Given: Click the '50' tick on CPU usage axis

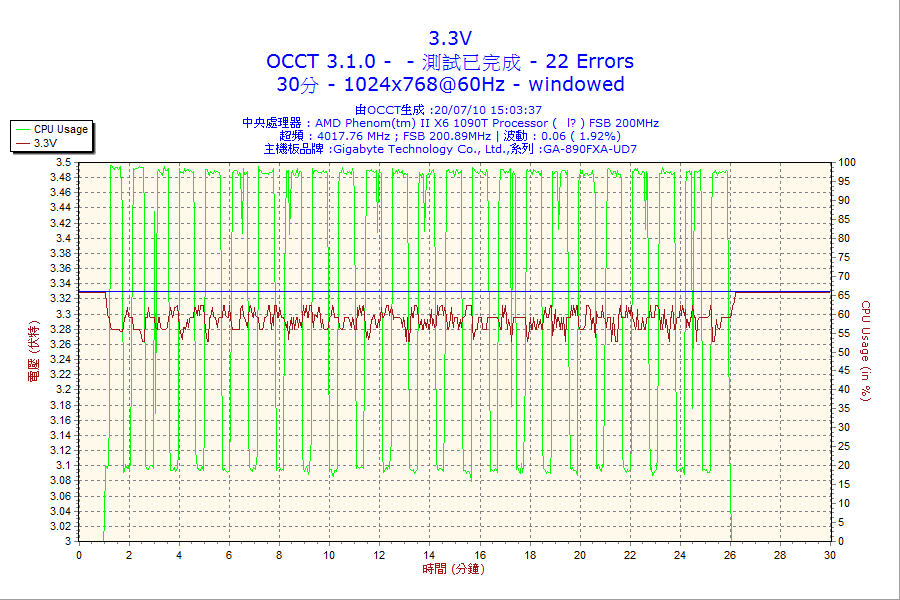Looking at the screenshot, I should tap(844, 352).
